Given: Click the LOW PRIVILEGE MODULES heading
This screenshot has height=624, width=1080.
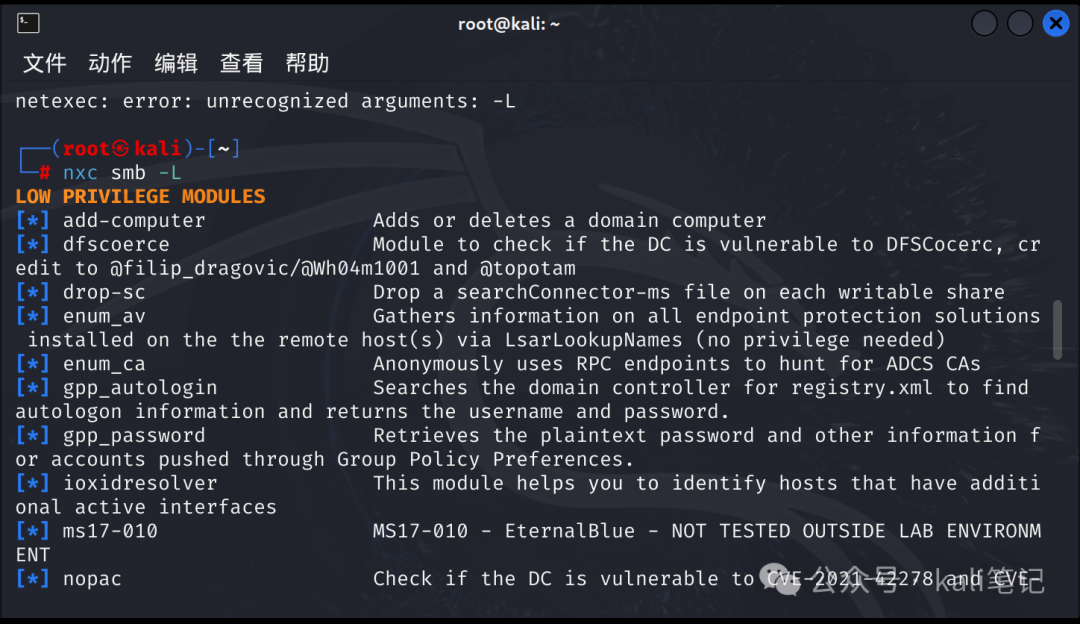Looking at the screenshot, I should pyautogui.click(x=141, y=196).
